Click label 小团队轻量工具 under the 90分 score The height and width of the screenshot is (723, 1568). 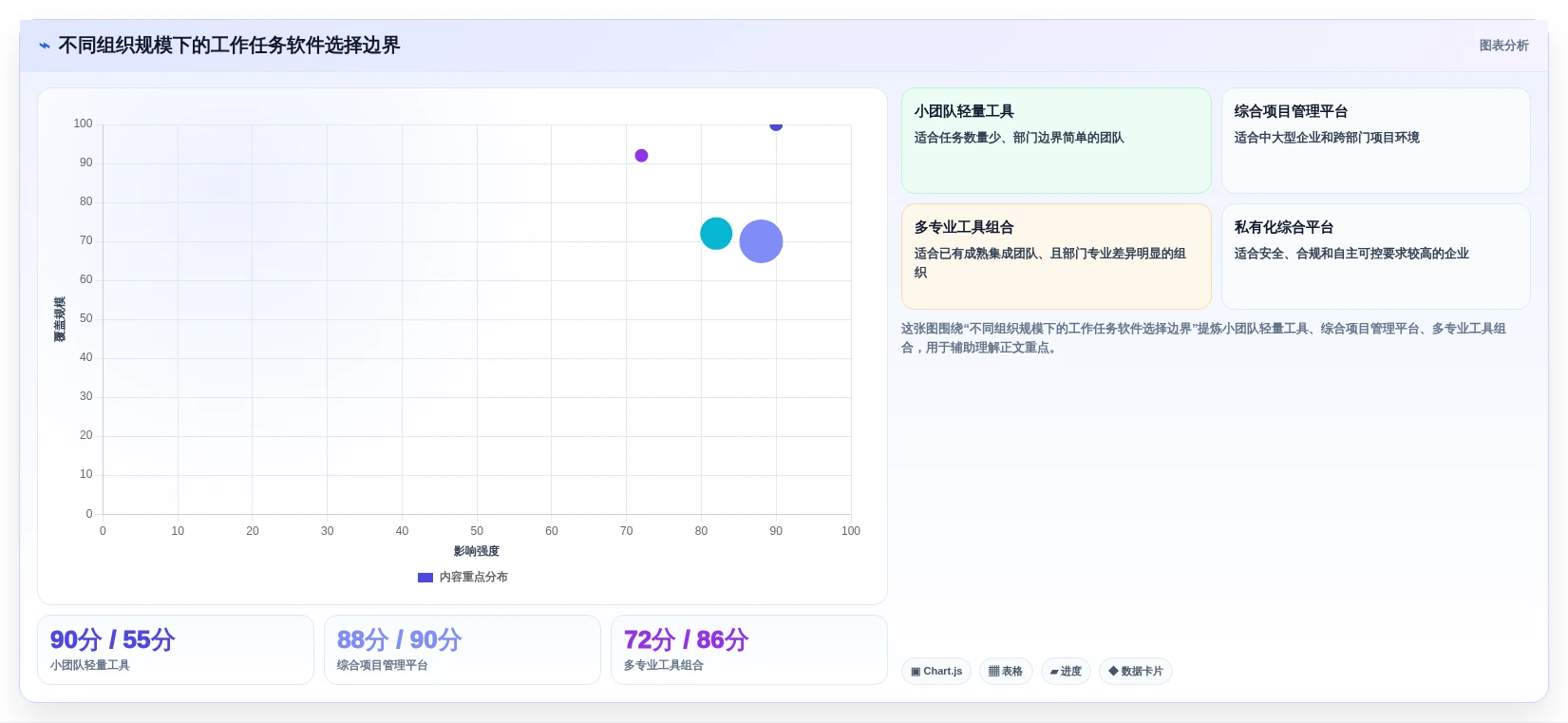pos(90,665)
